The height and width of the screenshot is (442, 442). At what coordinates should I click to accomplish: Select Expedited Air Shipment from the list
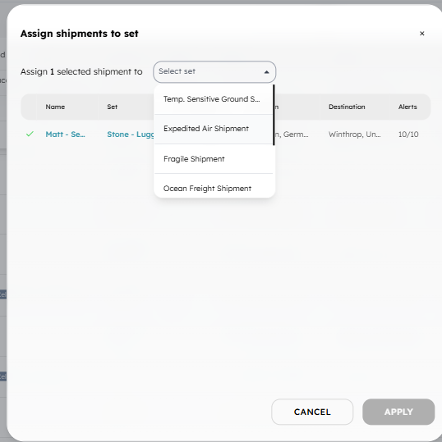pyautogui.click(x=214, y=129)
